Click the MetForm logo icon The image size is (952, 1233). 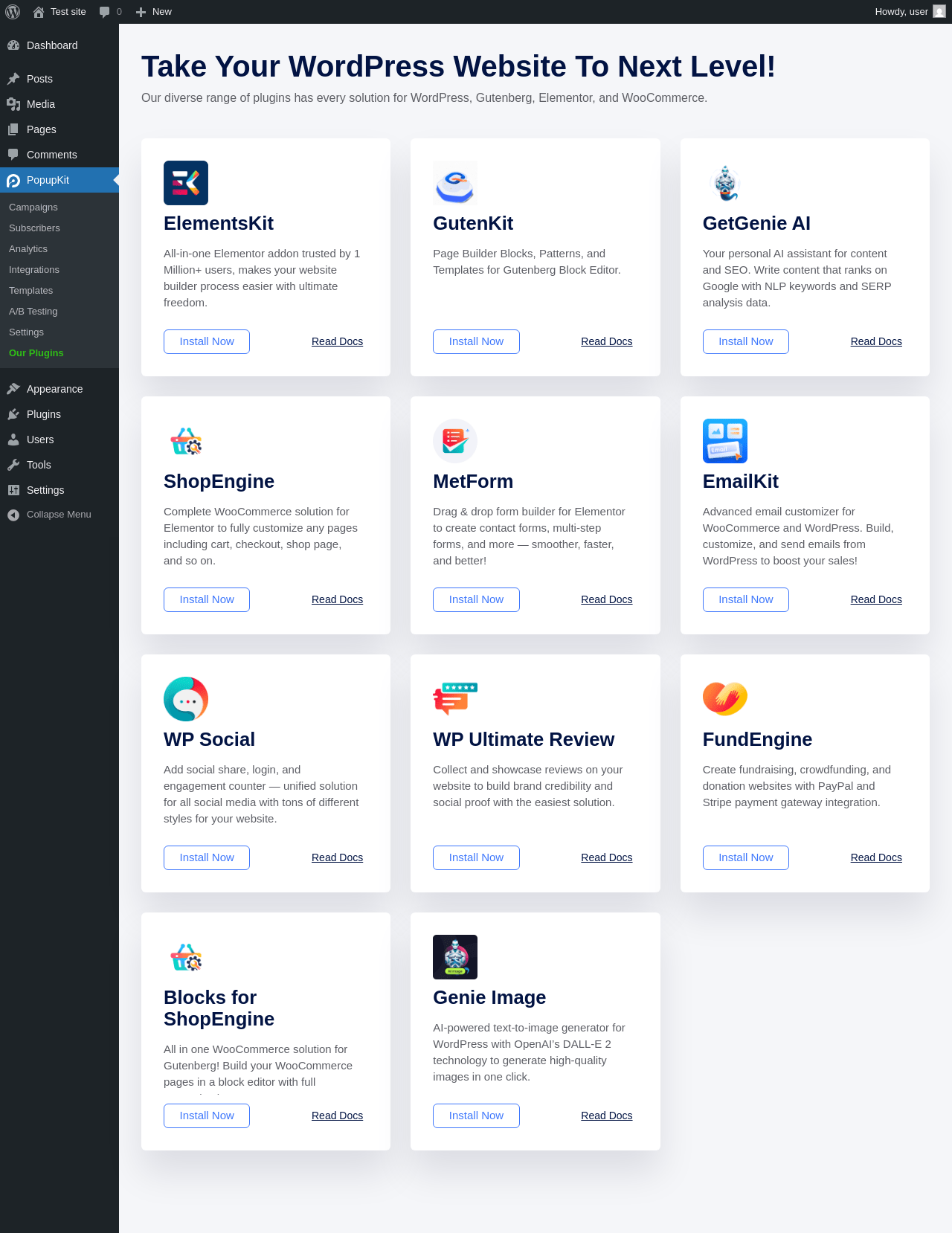tap(455, 441)
